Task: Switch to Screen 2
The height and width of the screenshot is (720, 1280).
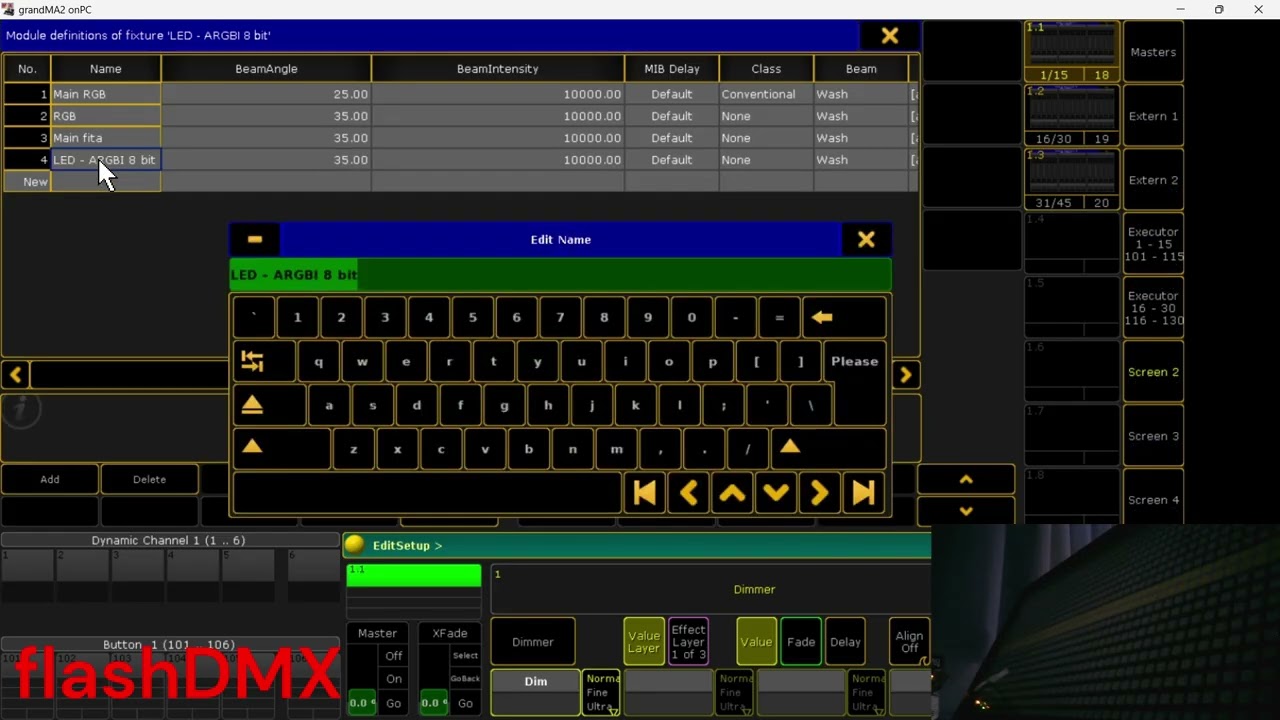Action: point(1153,372)
